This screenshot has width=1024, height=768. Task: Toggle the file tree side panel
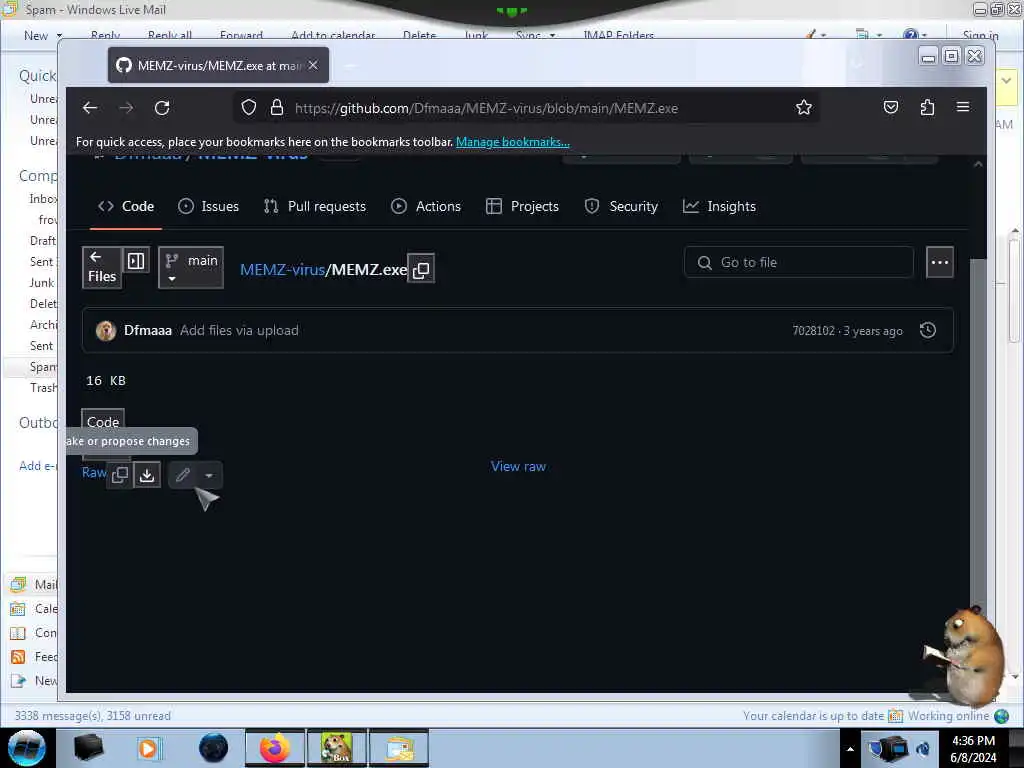[x=136, y=261]
